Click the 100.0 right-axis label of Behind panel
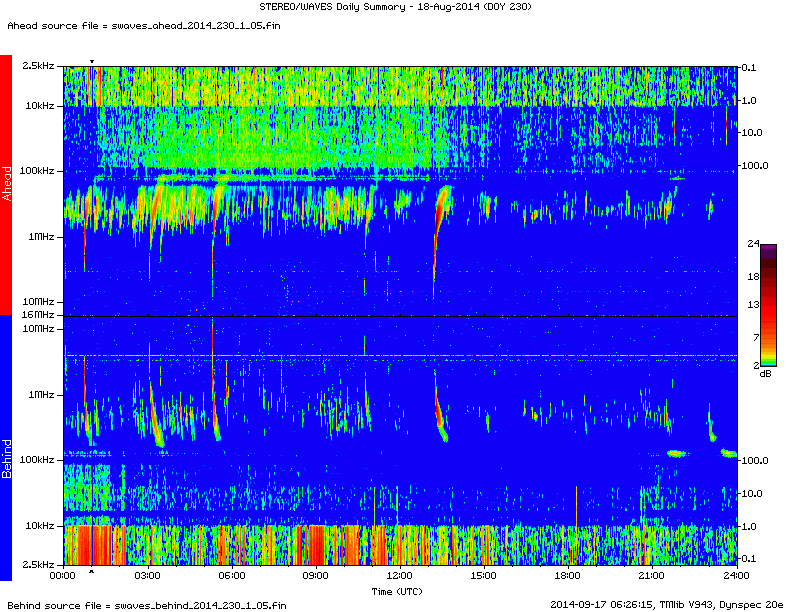 coord(755,461)
